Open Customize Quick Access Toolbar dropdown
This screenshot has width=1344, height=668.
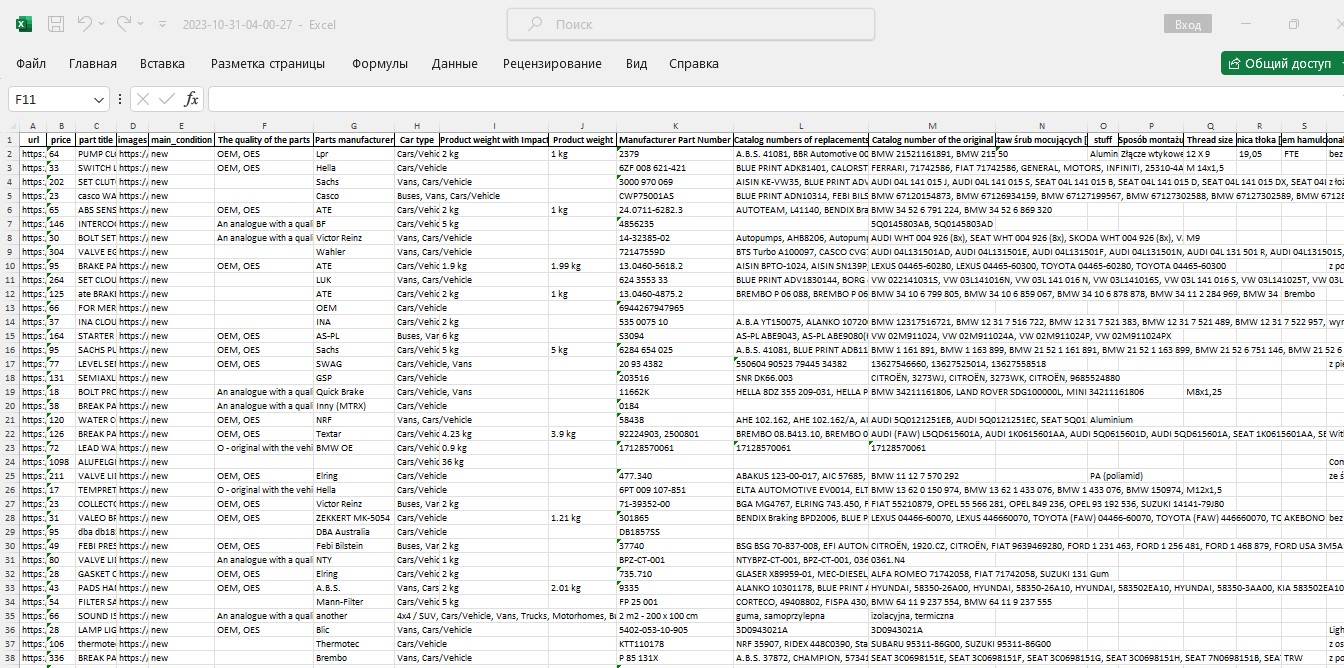click(162, 25)
